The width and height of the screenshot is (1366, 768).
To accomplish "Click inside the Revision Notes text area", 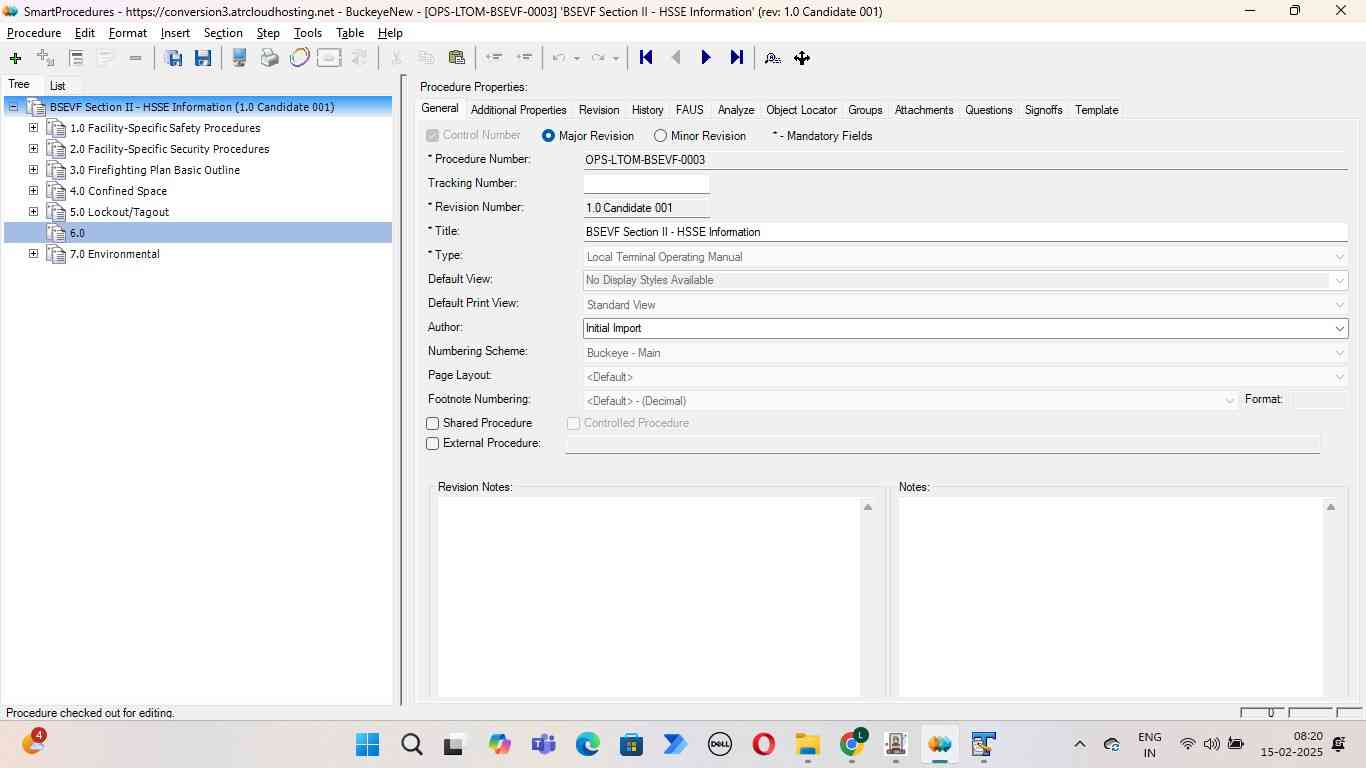I will tap(648, 596).
